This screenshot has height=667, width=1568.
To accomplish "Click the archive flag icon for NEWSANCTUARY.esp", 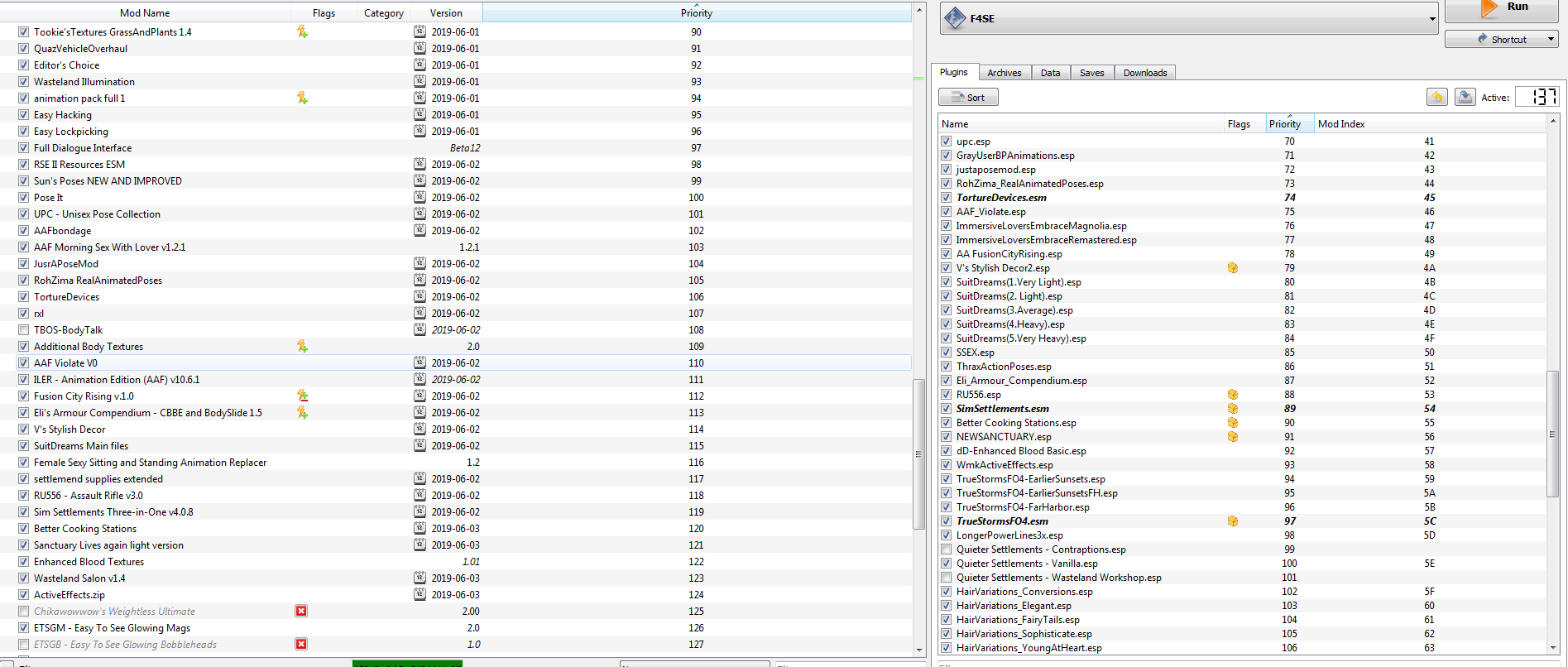I will [1232, 437].
